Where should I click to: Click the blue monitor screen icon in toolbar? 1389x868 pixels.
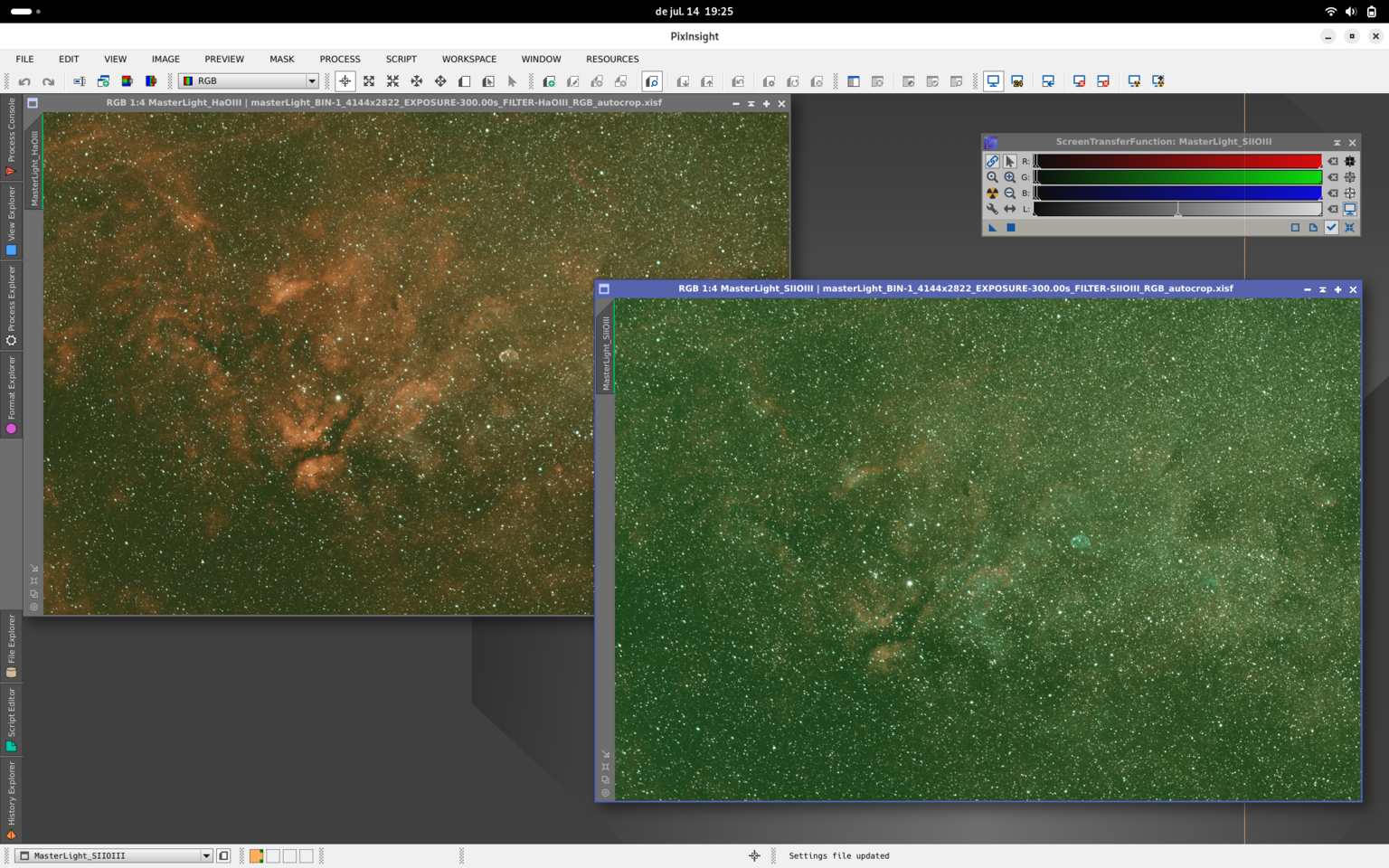[x=993, y=81]
